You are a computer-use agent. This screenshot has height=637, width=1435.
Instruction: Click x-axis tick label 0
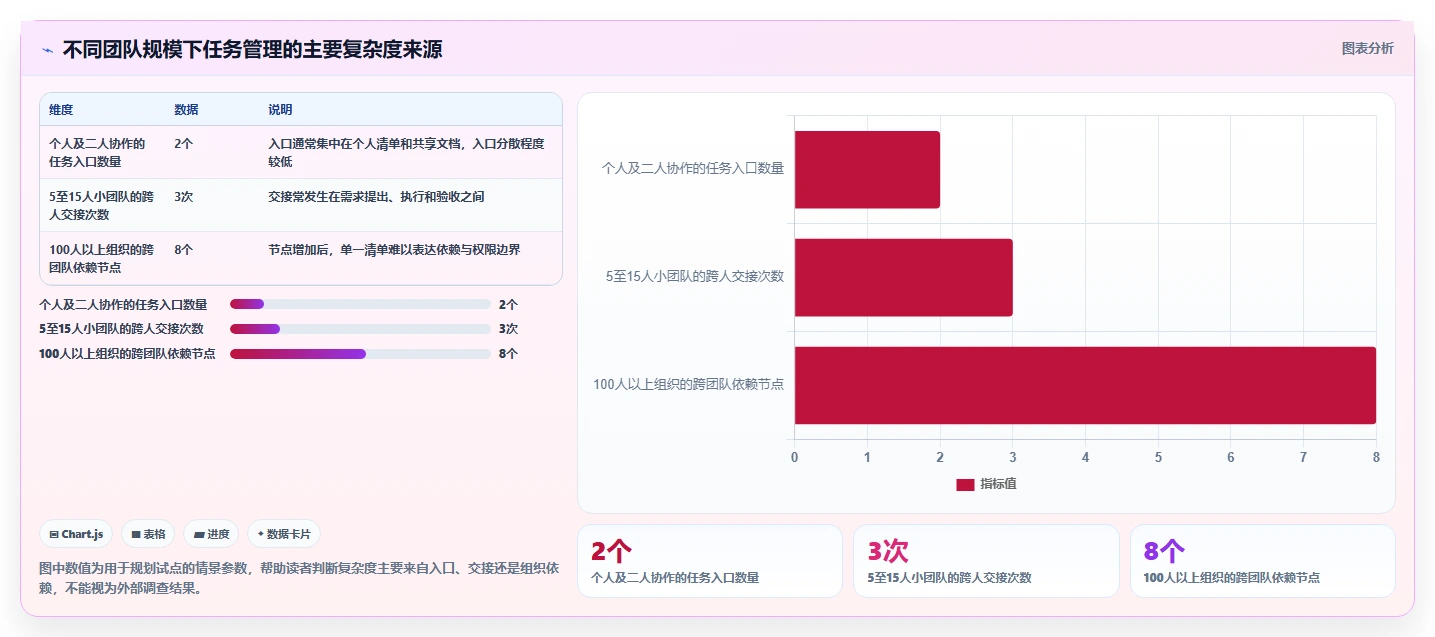795,457
